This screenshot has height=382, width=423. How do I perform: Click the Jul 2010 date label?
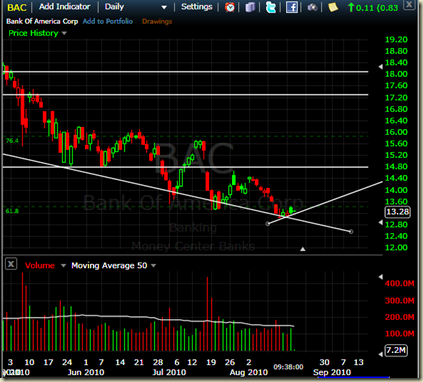(x=169, y=372)
